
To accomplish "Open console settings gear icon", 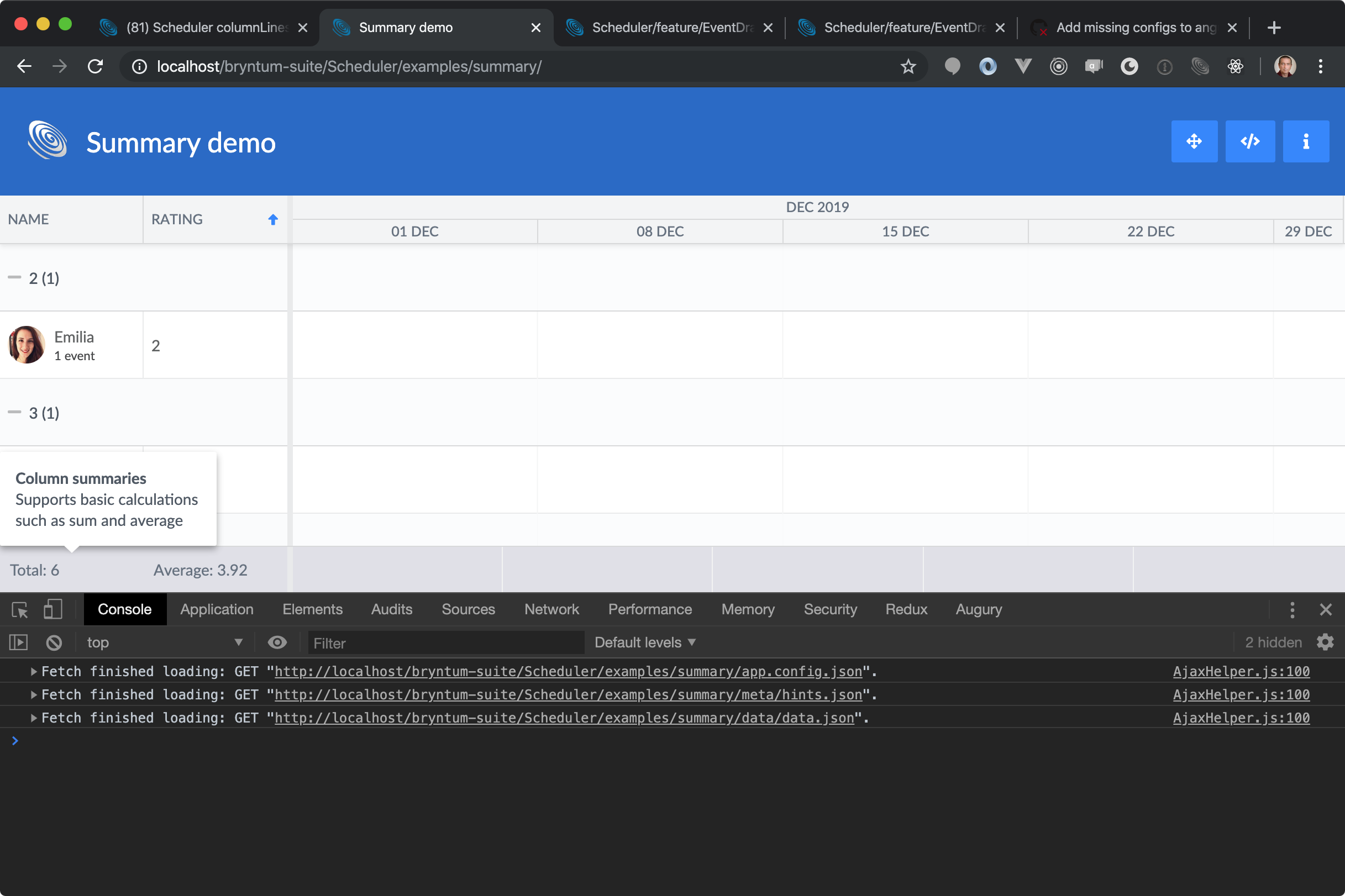I will [1325, 642].
